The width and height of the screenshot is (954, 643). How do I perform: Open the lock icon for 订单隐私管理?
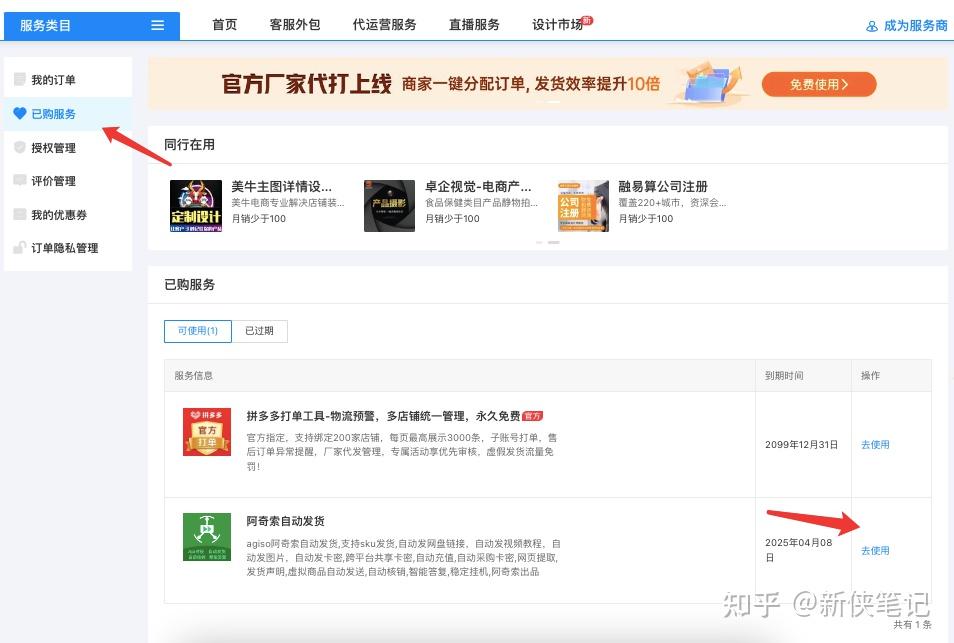[x=19, y=248]
